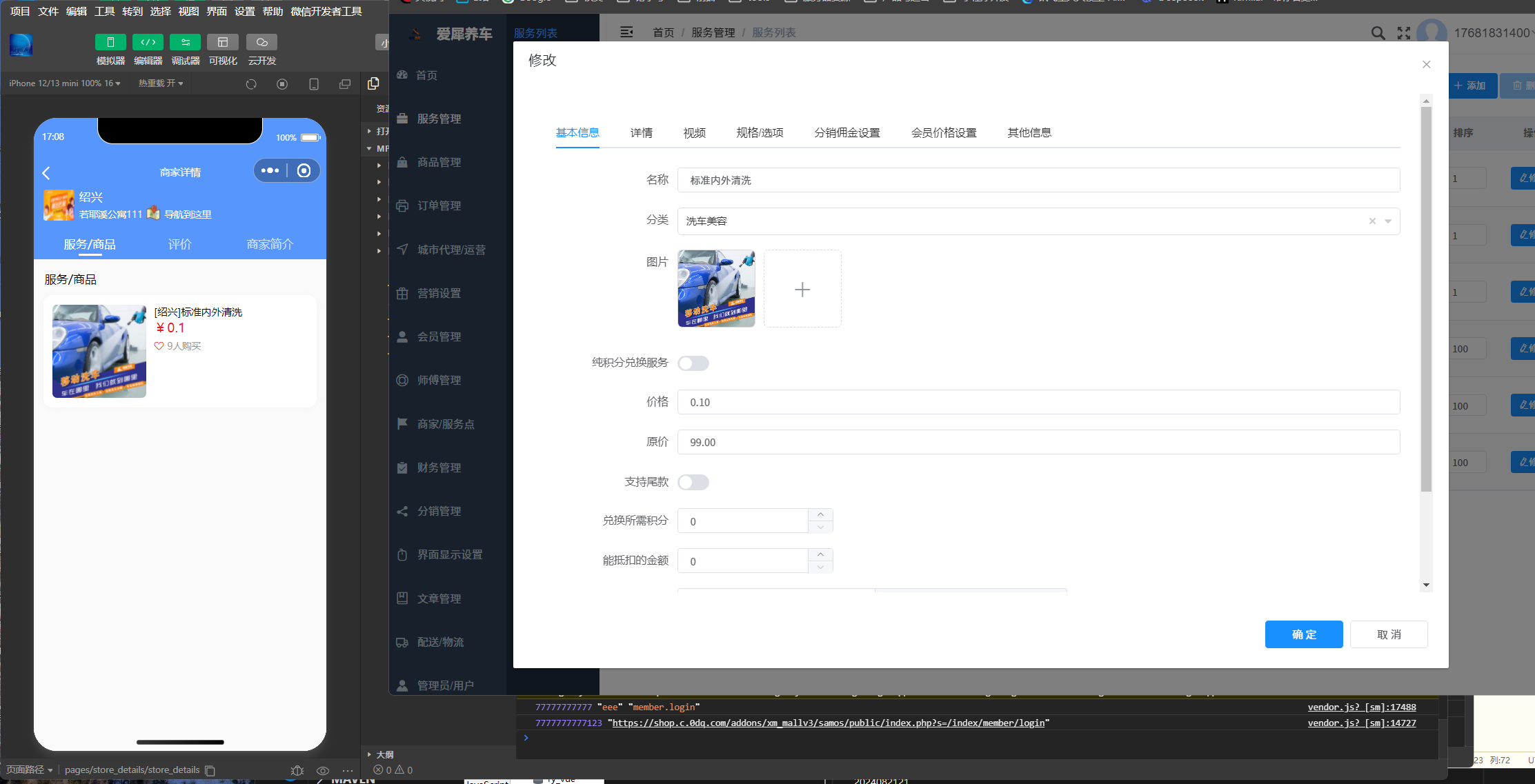Image resolution: width=1535 pixels, height=784 pixels.
Task: Click fullscreen icon in admin header
Action: (x=1404, y=33)
